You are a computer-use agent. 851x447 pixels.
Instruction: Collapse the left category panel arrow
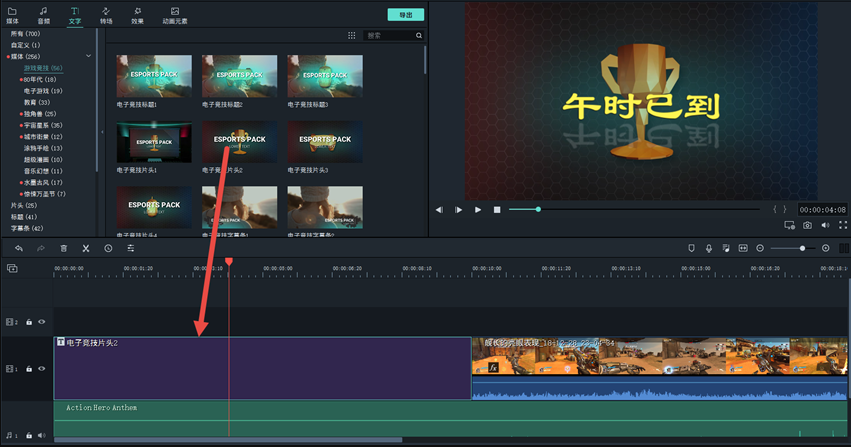tap(102, 132)
